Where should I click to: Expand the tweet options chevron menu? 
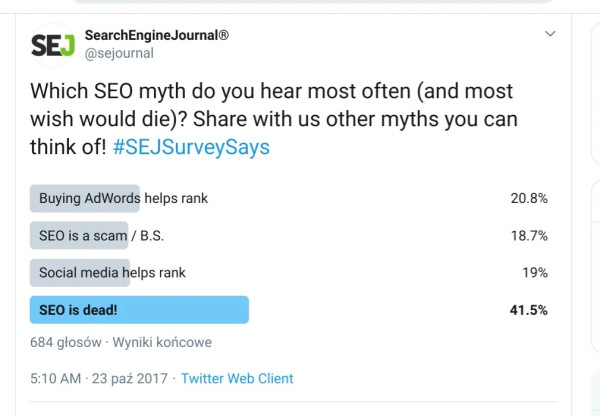[549, 35]
